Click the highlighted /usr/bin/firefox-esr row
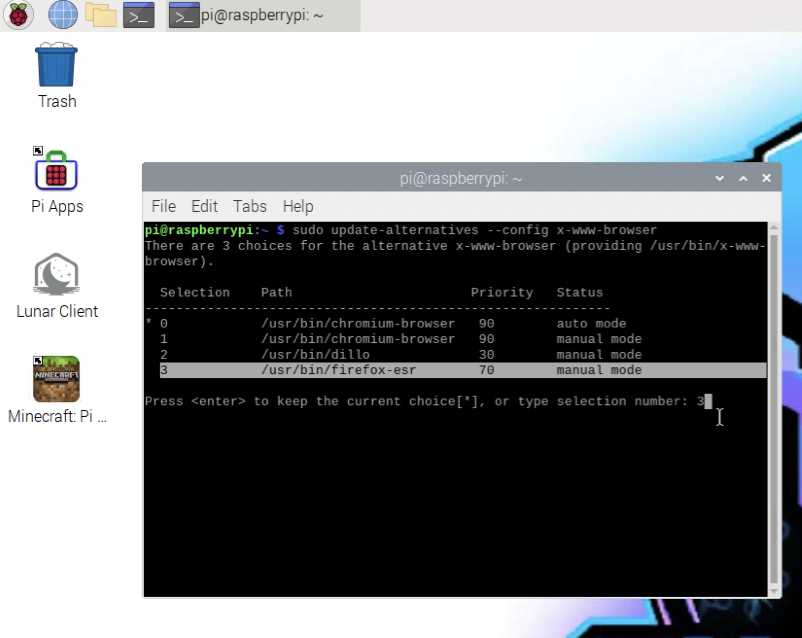802x638 pixels. (463, 370)
